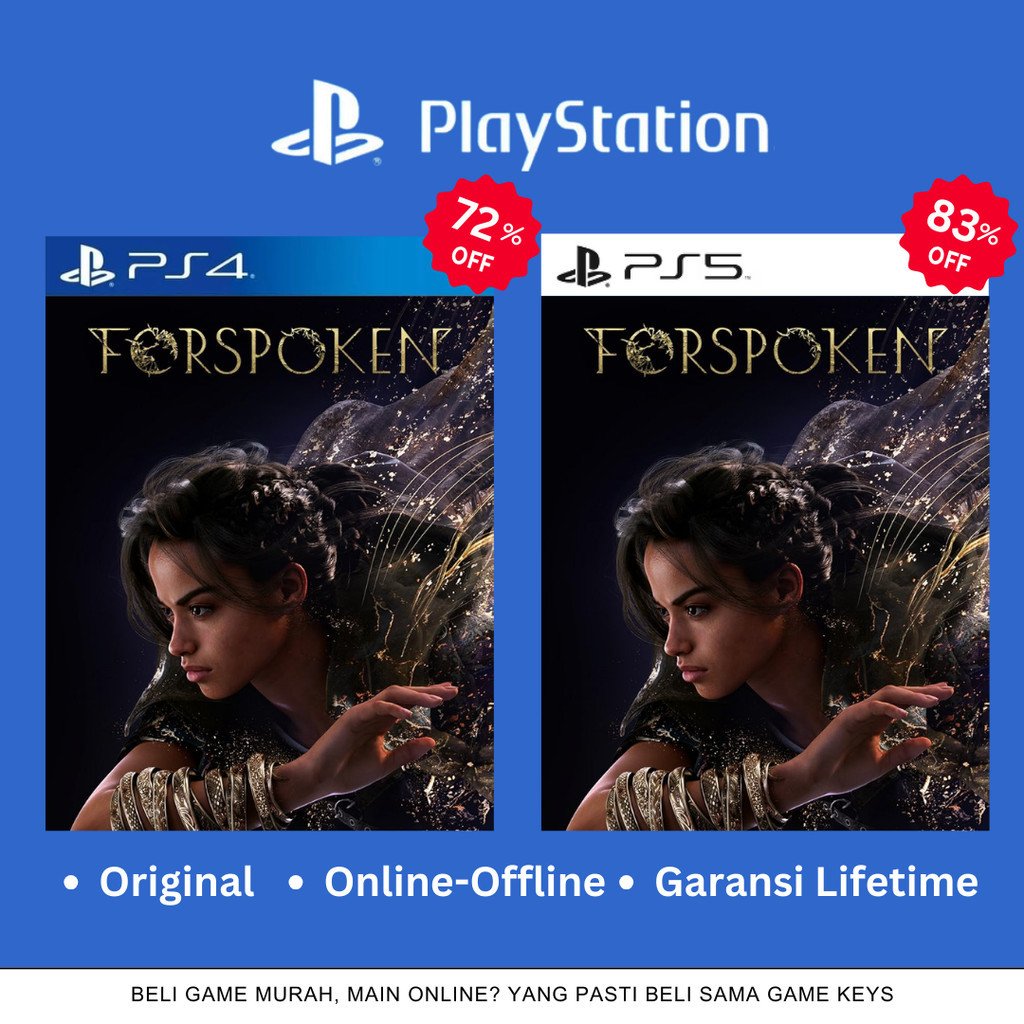Click the PS4 text on blue banner
The image size is (1024, 1024).
(188, 265)
